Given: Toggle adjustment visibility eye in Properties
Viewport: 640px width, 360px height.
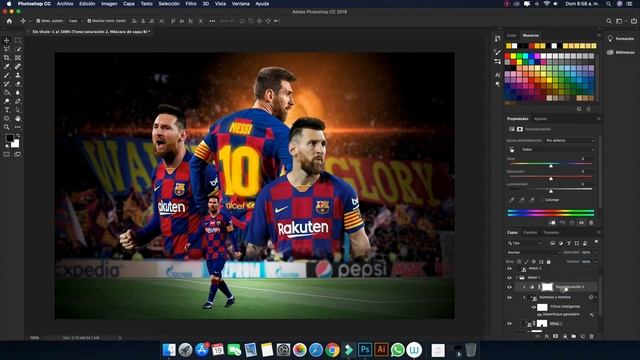Looking at the screenshot, I should (582, 223).
